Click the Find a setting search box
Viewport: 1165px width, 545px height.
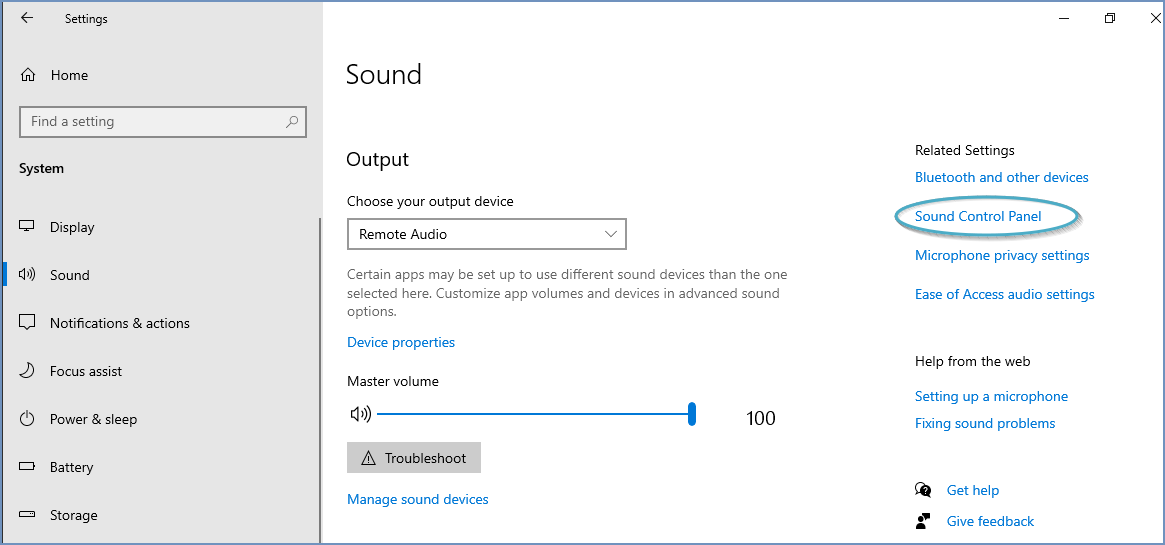(150, 122)
